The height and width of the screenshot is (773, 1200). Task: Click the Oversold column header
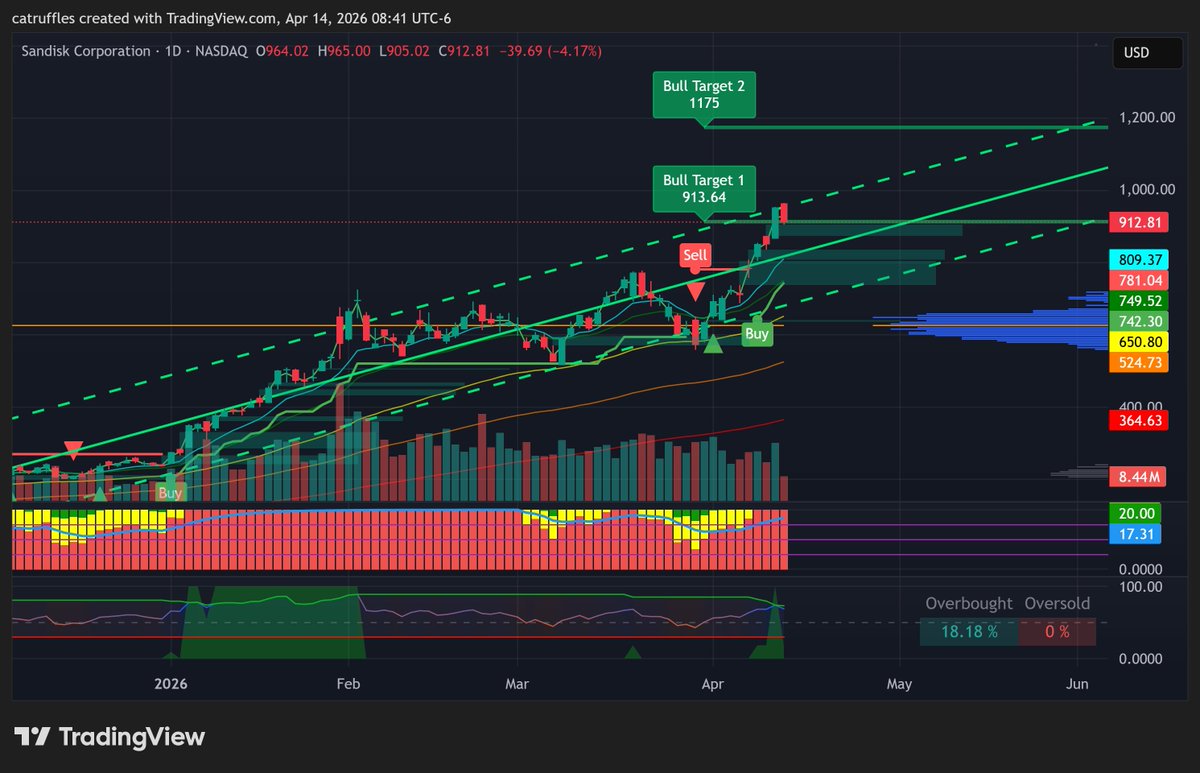coord(1057,604)
